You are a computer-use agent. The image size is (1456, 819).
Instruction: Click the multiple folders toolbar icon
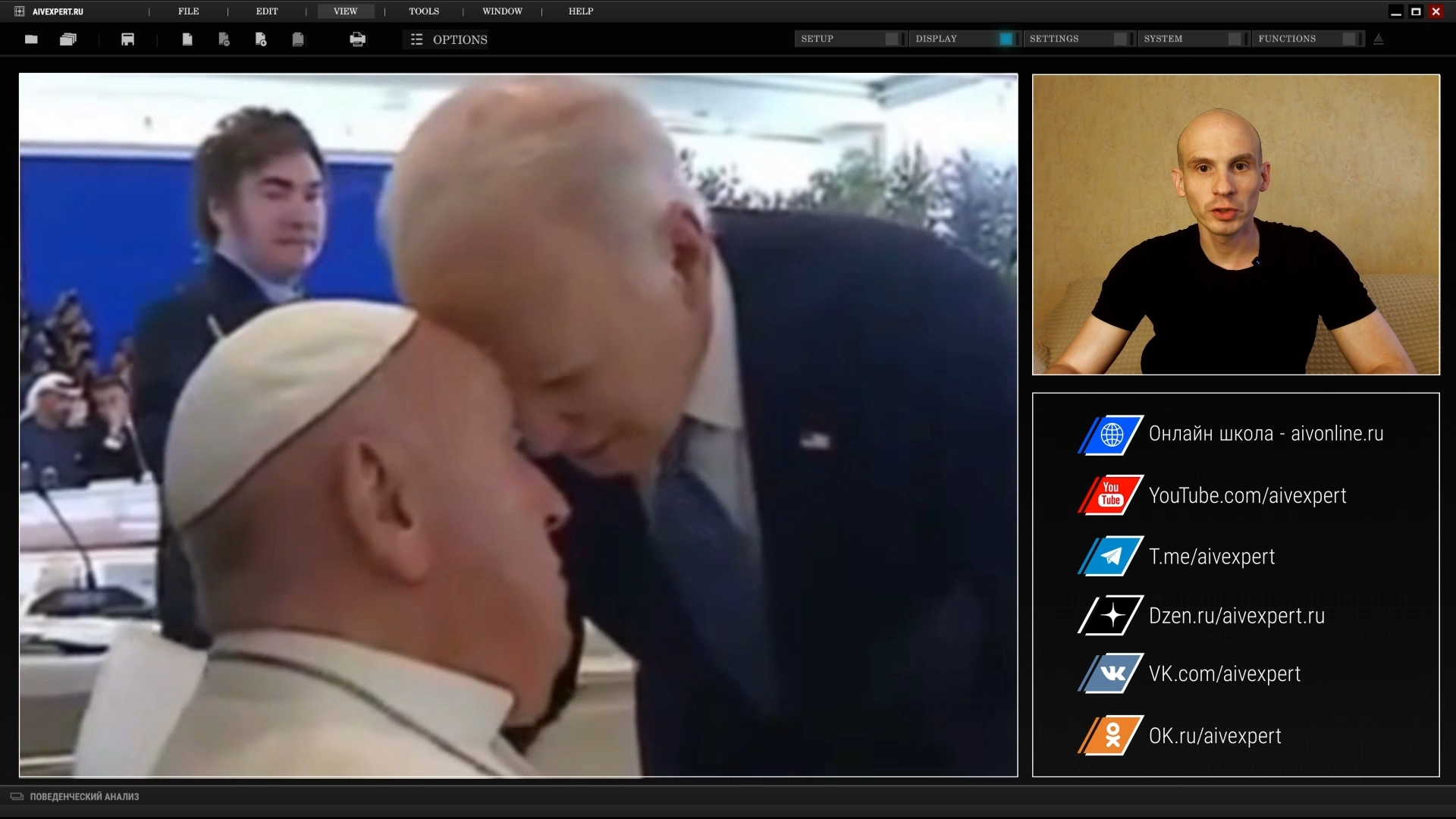(x=68, y=39)
